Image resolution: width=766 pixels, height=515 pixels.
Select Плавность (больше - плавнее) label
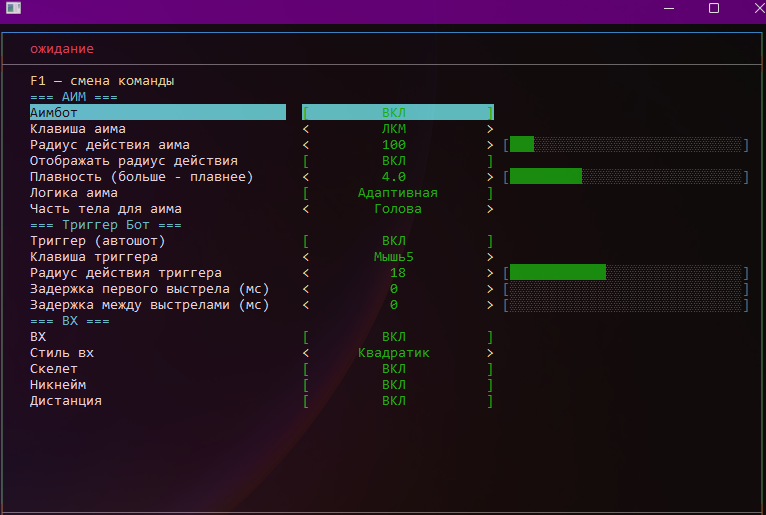coord(142,177)
